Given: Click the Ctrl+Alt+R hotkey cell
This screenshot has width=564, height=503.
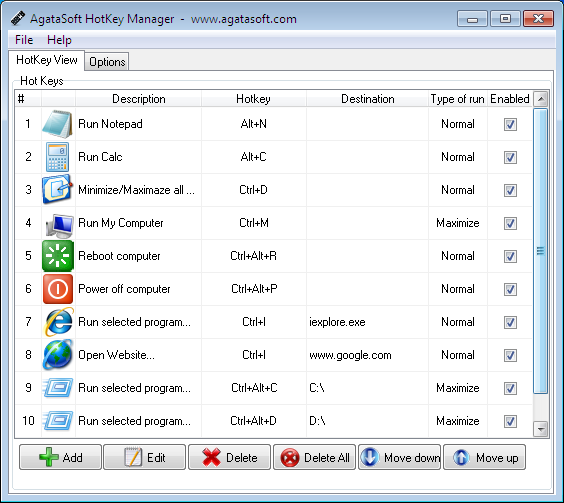Looking at the screenshot, I should (x=254, y=256).
